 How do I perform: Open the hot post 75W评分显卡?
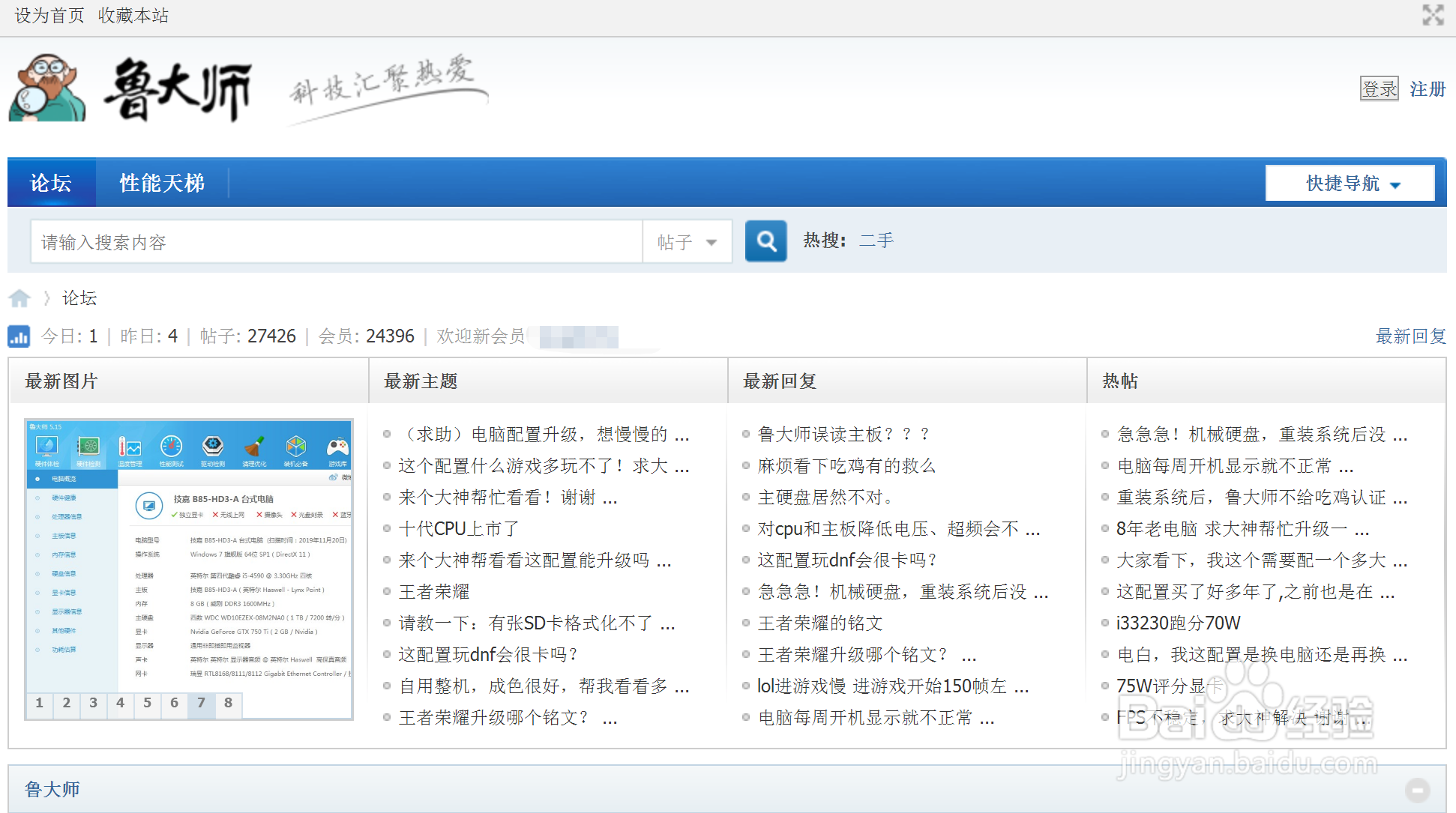tap(1170, 686)
